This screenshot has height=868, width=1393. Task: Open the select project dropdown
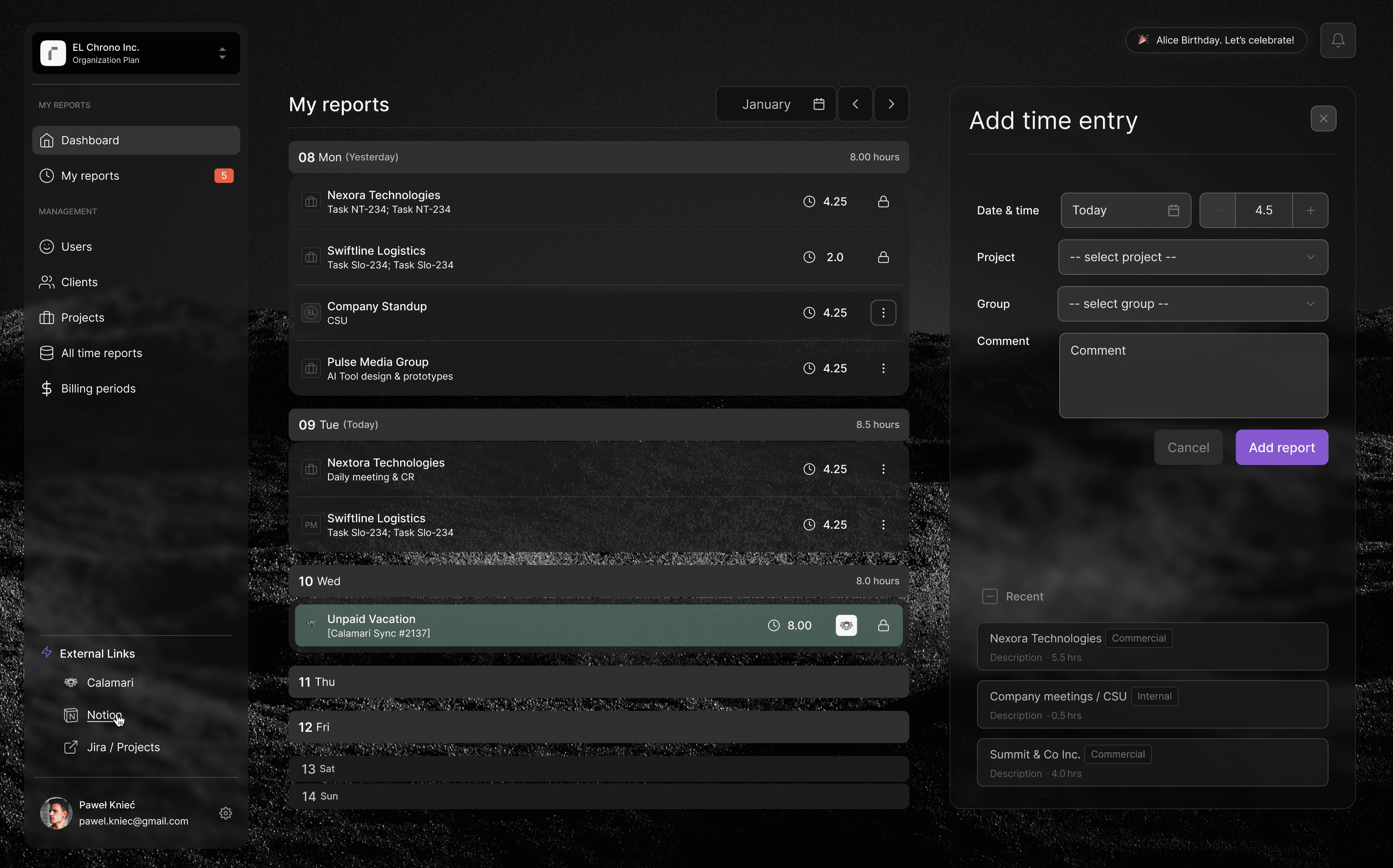coord(1193,257)
